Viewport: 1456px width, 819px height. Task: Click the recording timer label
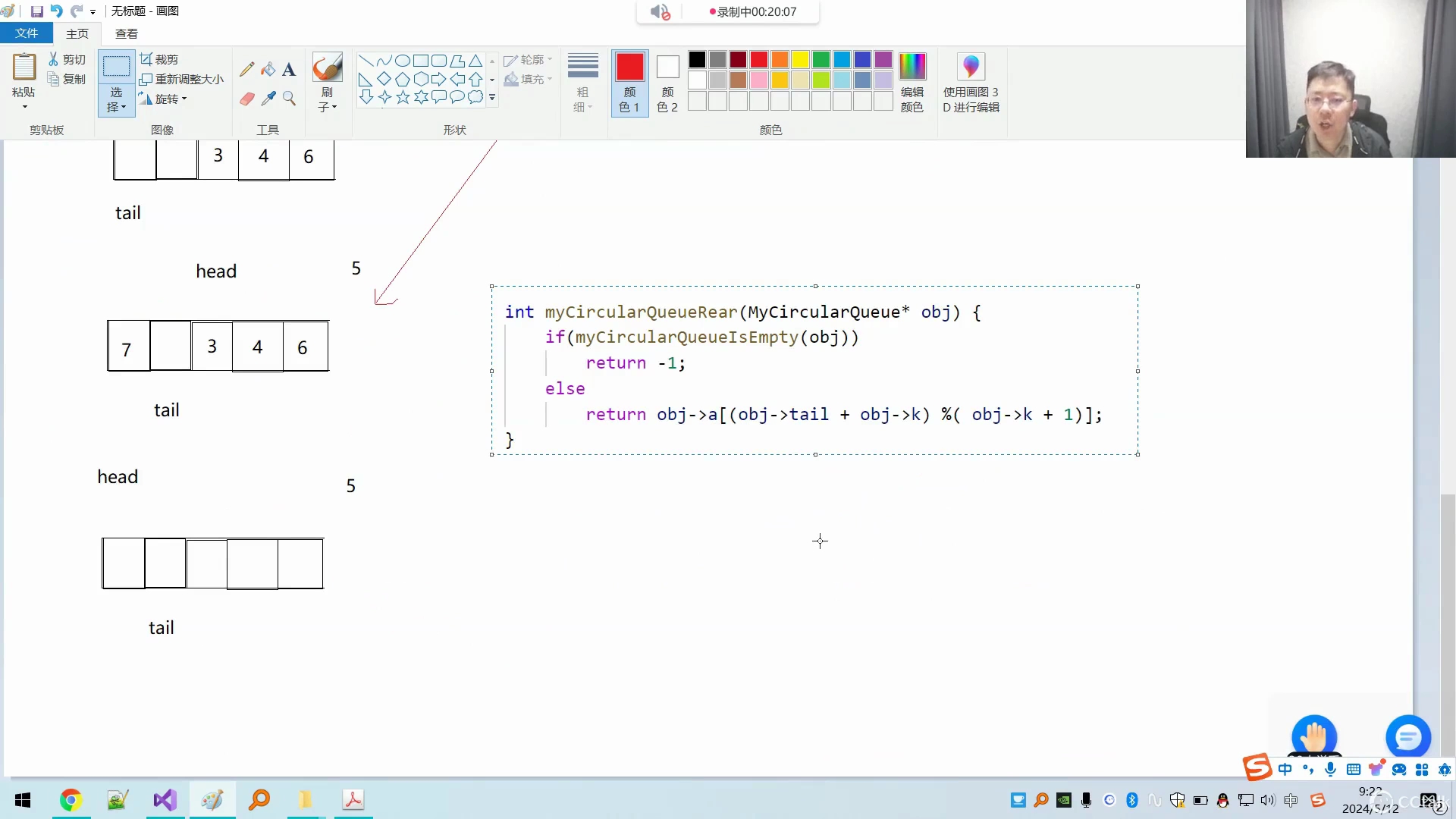tap(752, 12)
